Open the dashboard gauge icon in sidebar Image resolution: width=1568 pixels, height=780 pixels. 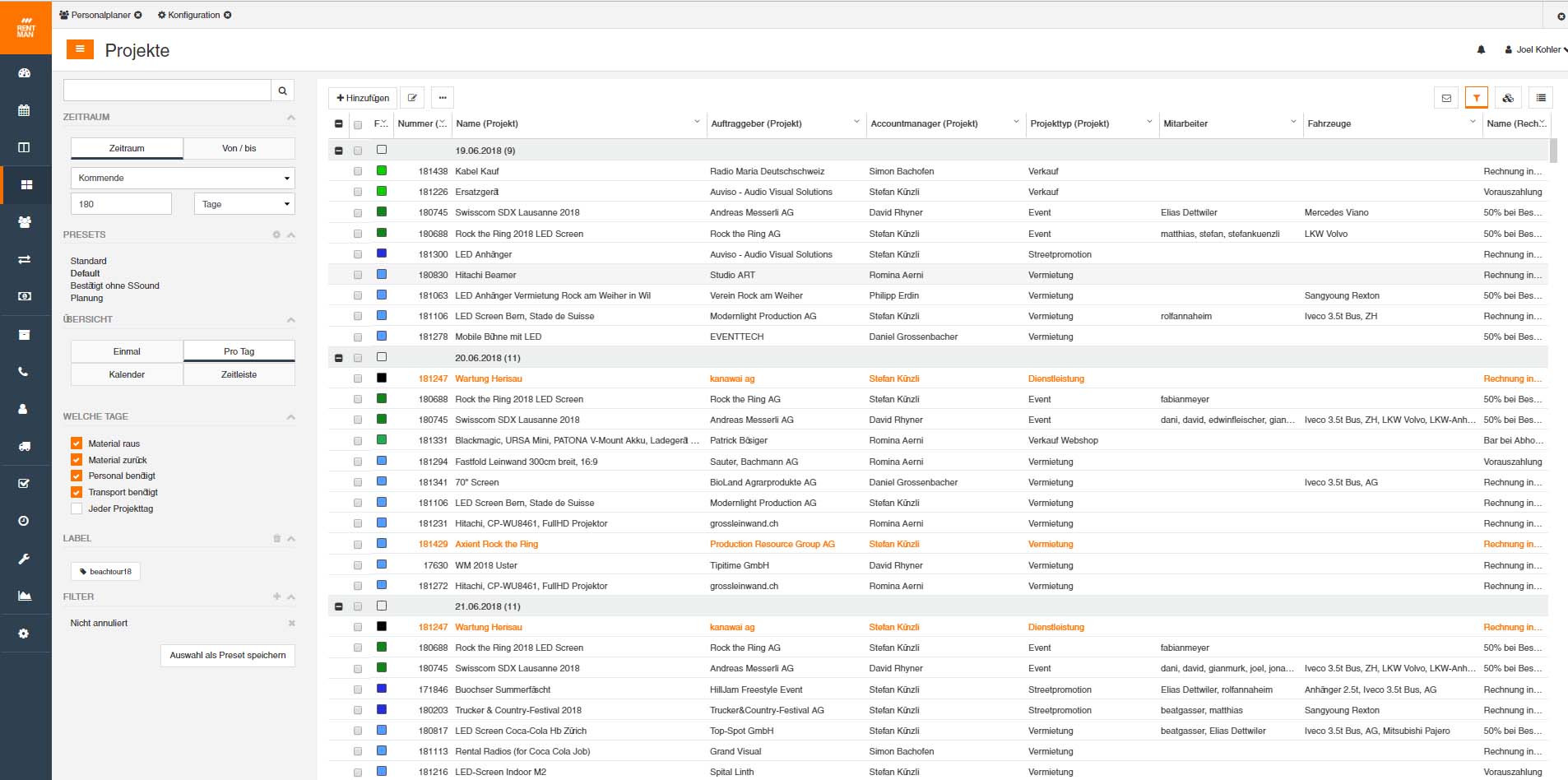coord(25,73)
